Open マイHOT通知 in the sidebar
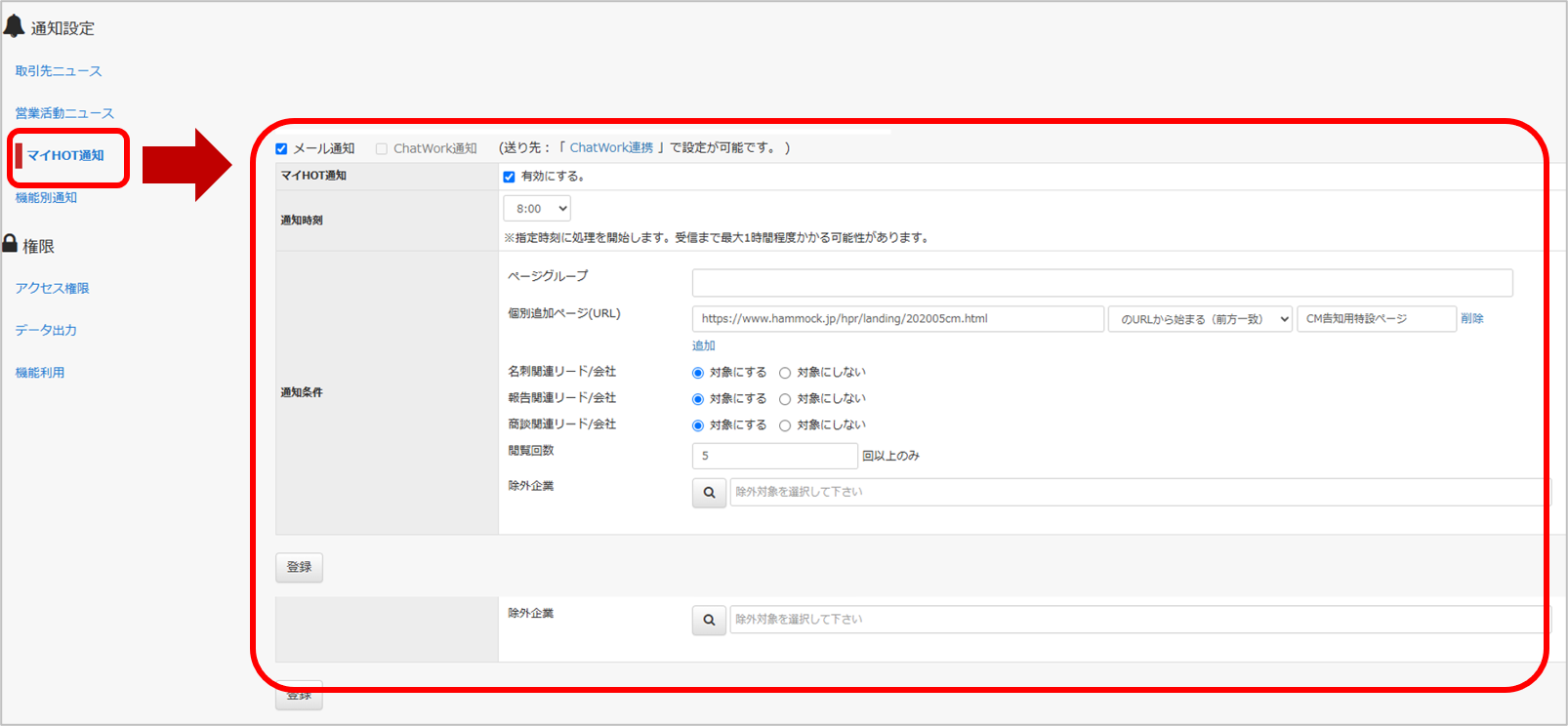This screenshot has width=1568, height=726. pos(65,155)
